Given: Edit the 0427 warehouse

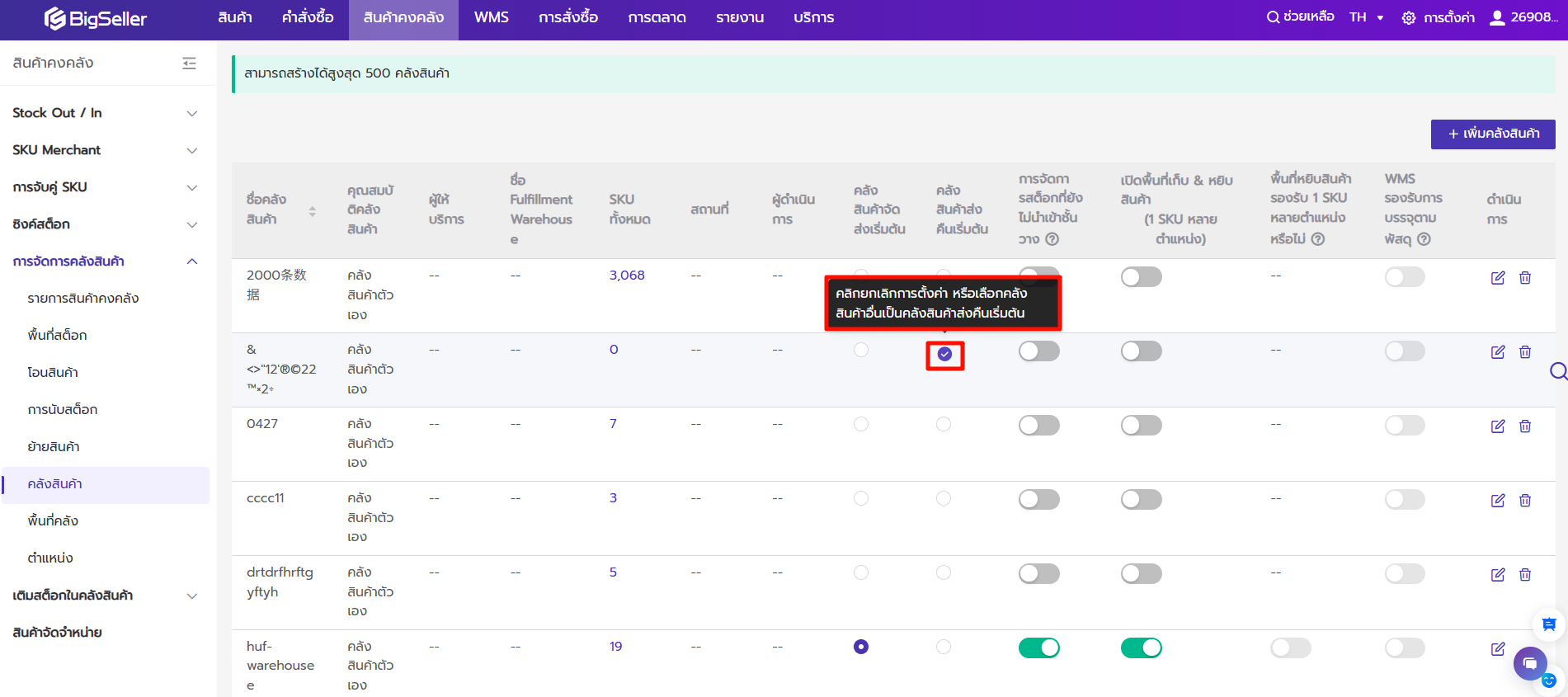Looking at the screenshot, I should pos(1498,426).
